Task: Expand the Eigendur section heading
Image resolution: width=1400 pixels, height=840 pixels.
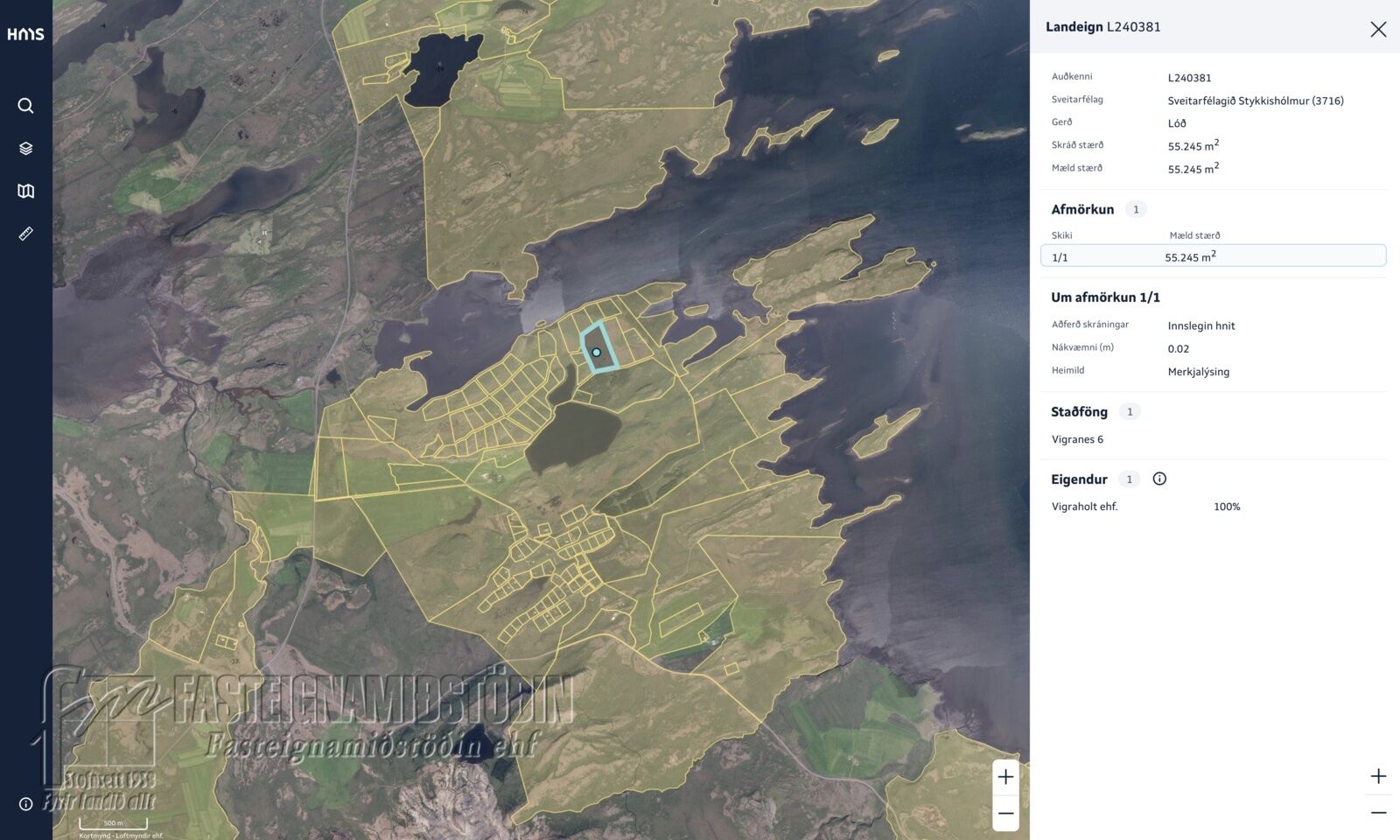Action: point(1079,479)
